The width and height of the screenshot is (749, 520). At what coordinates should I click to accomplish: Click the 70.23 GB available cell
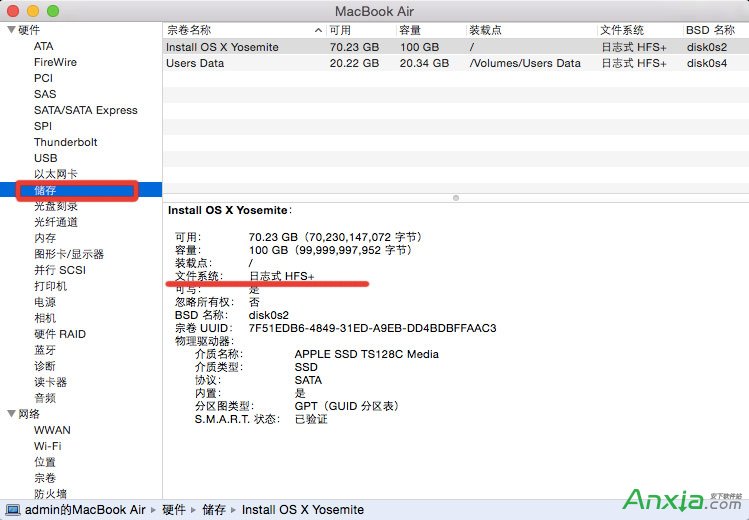coord(354,47)
